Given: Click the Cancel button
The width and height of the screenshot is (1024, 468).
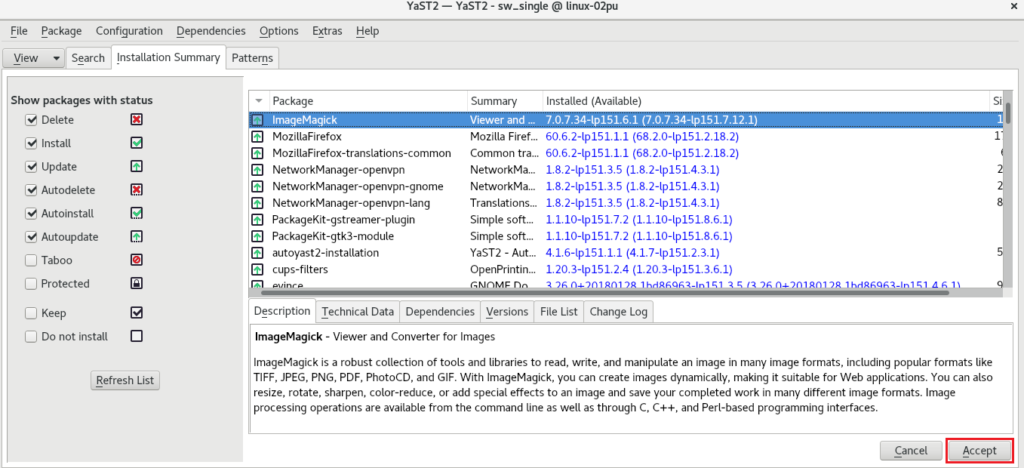Looking at the screenshot, I should [x=911, y=450].
